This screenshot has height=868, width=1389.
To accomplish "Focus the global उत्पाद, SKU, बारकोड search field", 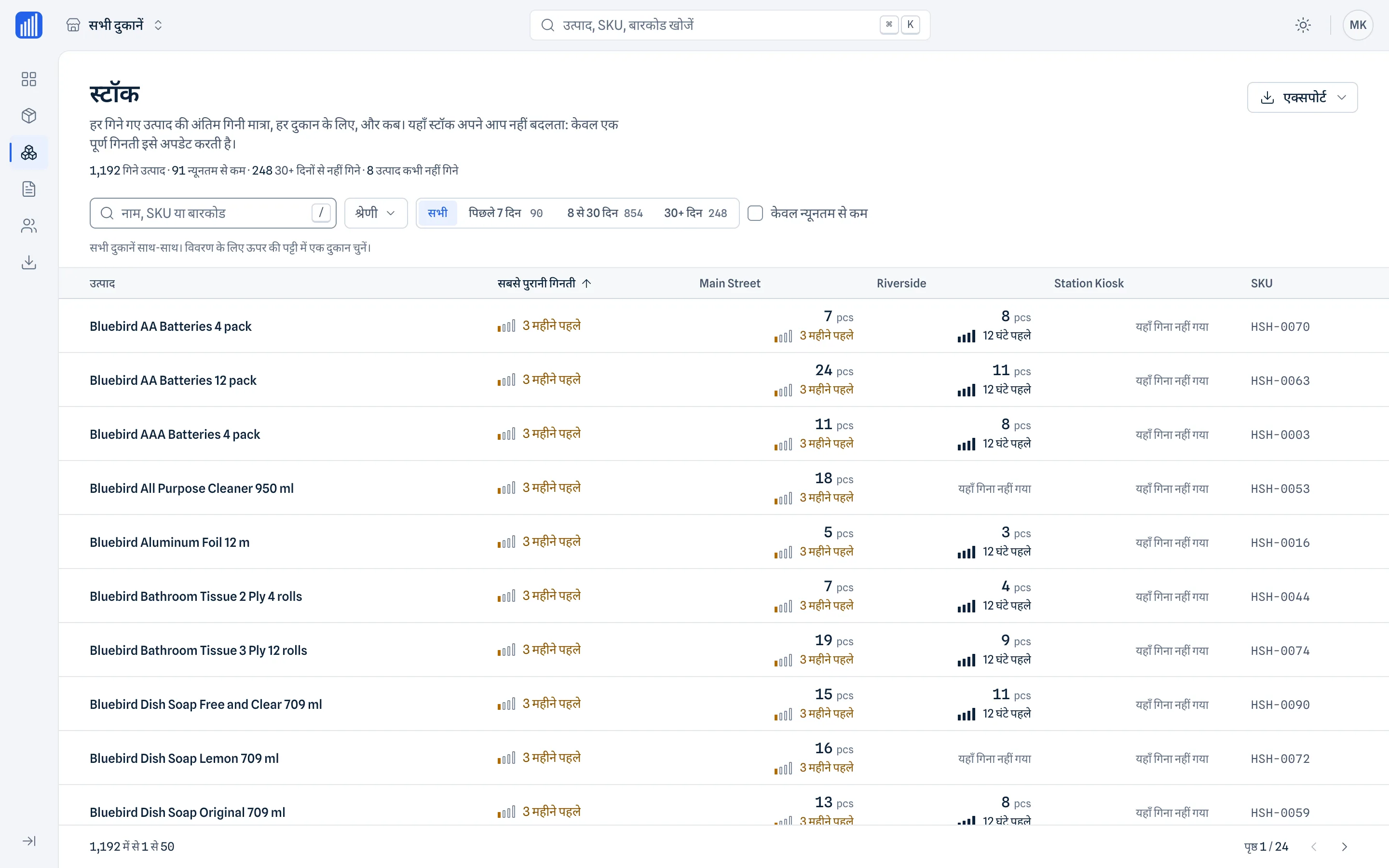I will (730, 25).
